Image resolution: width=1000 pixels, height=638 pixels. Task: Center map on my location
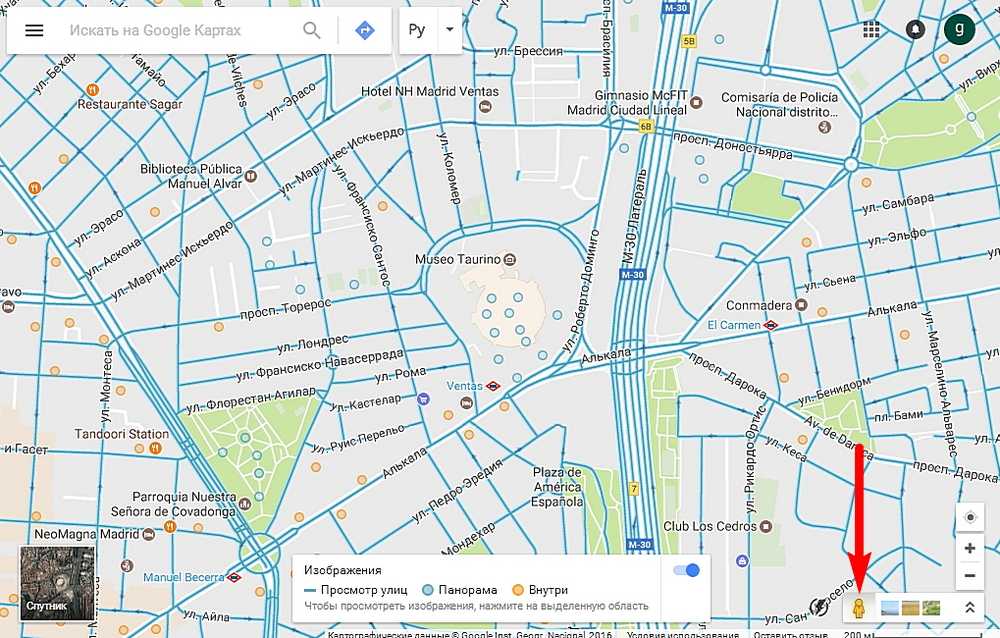(x=970, y=517)
